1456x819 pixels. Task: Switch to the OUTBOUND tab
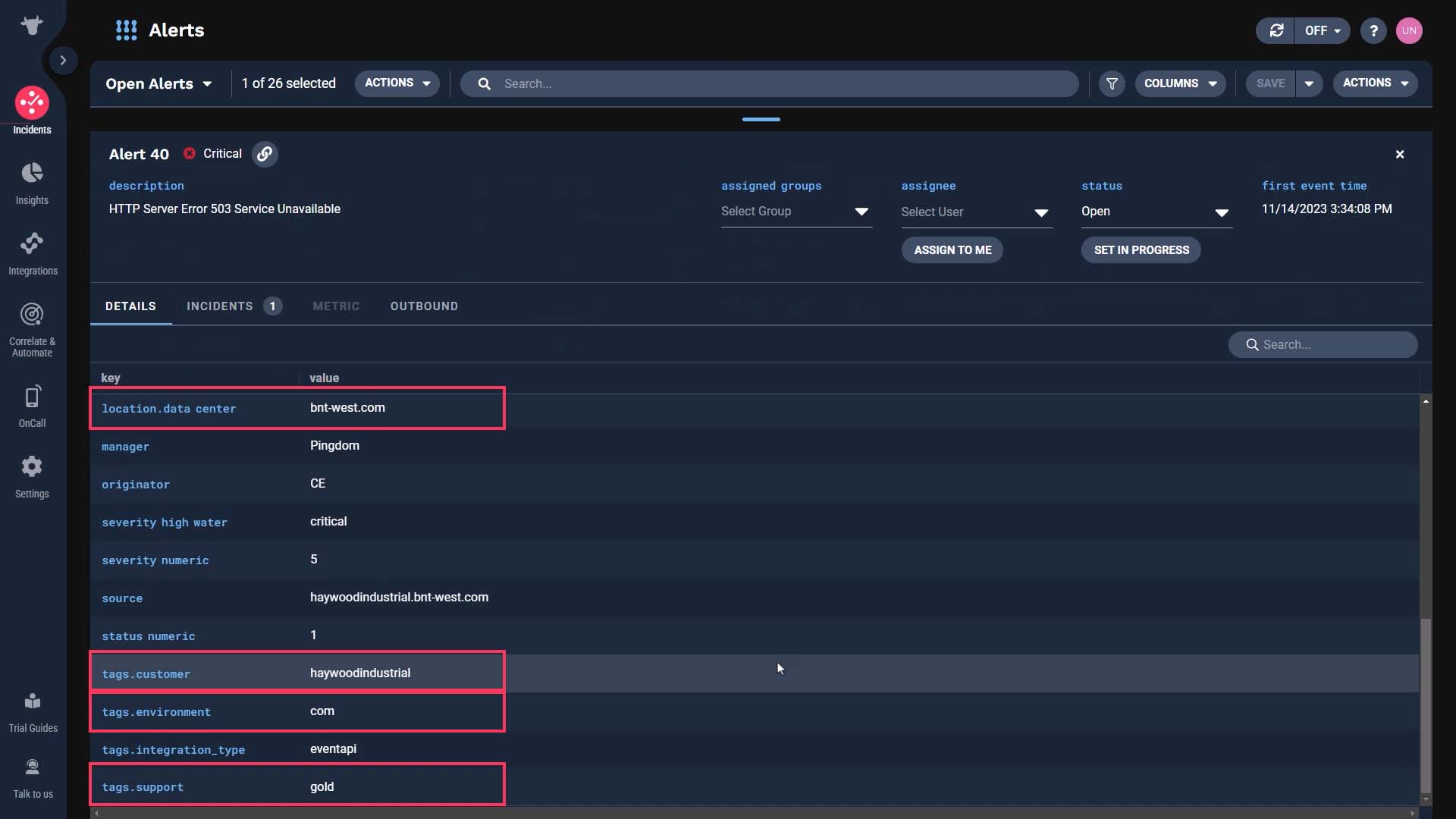click(x=424, y=306)
